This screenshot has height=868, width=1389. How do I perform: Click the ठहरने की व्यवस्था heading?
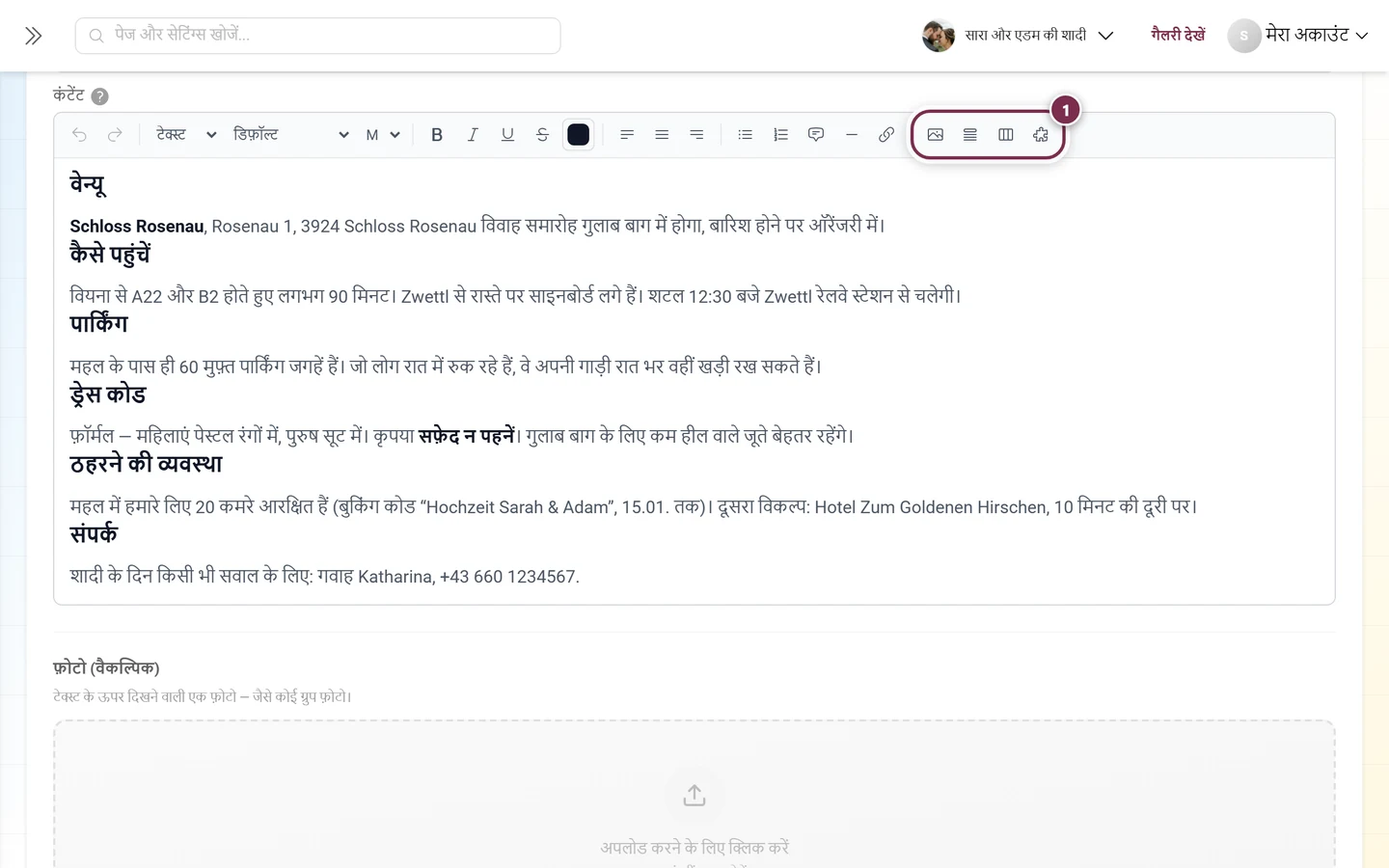(x=146, y=464)
